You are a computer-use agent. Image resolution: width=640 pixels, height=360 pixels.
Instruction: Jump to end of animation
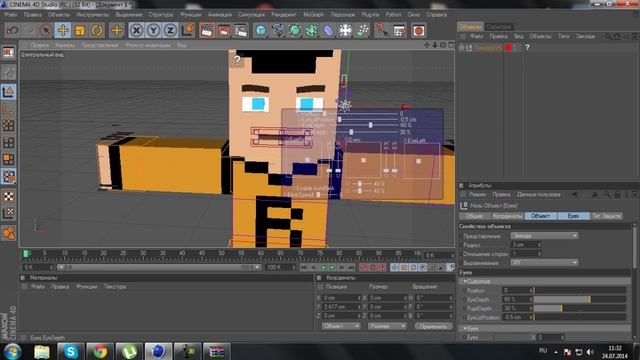coord(351,268)
